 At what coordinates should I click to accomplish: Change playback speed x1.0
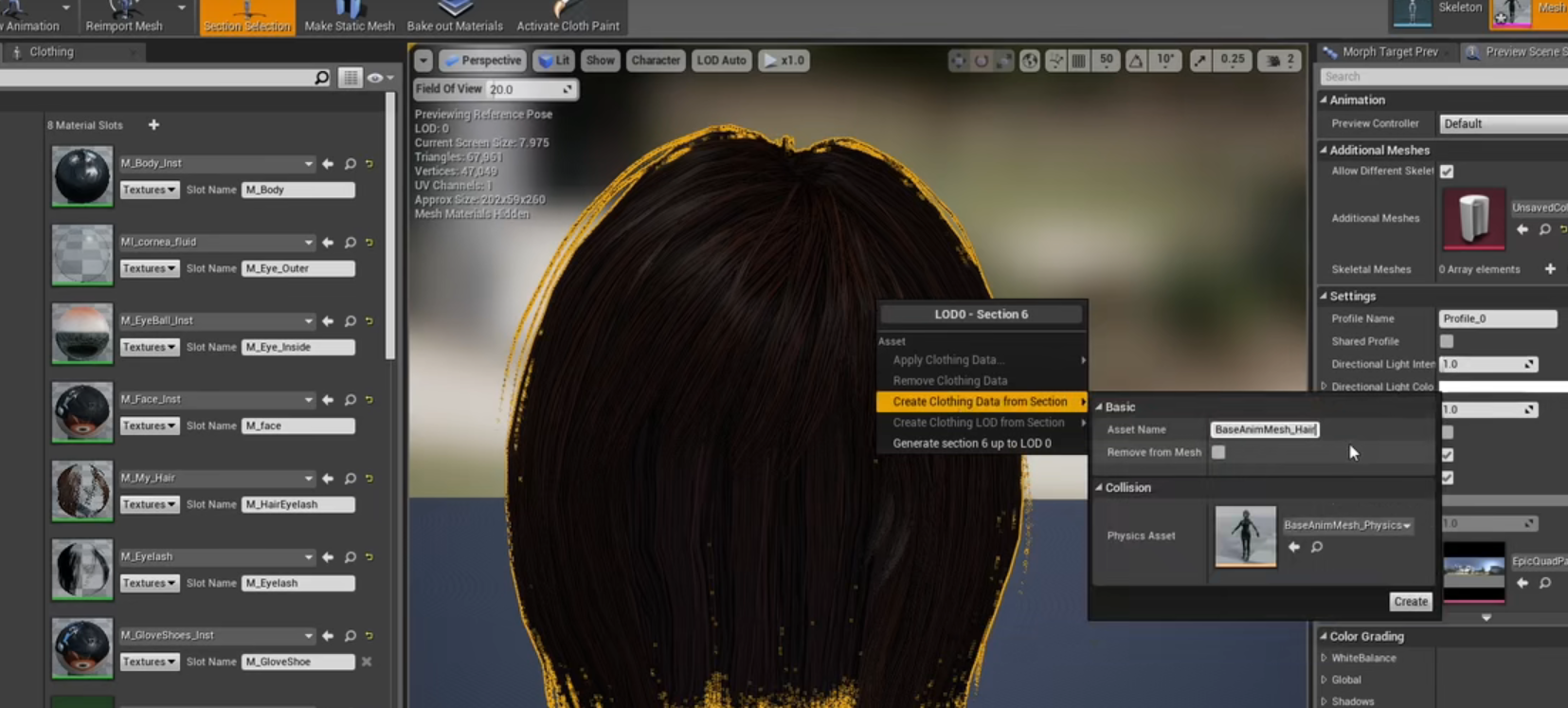784,61
